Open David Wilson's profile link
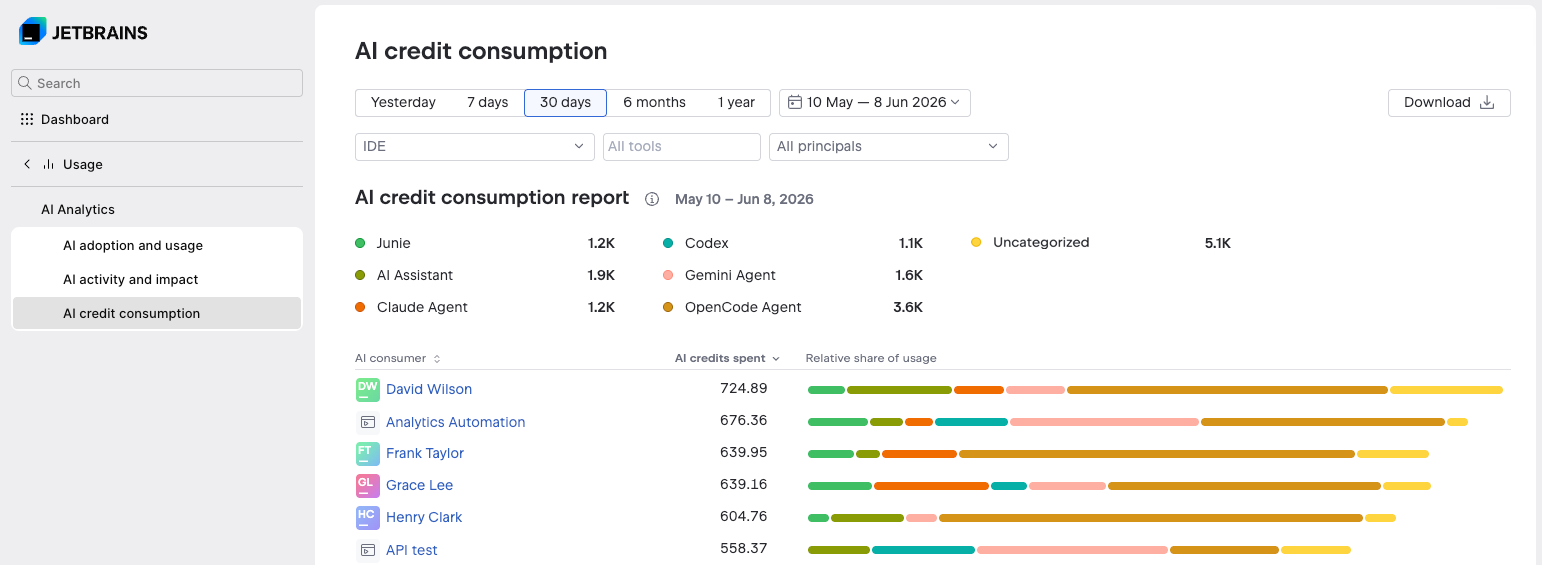 pyautogui.click(x=429, y=389)
